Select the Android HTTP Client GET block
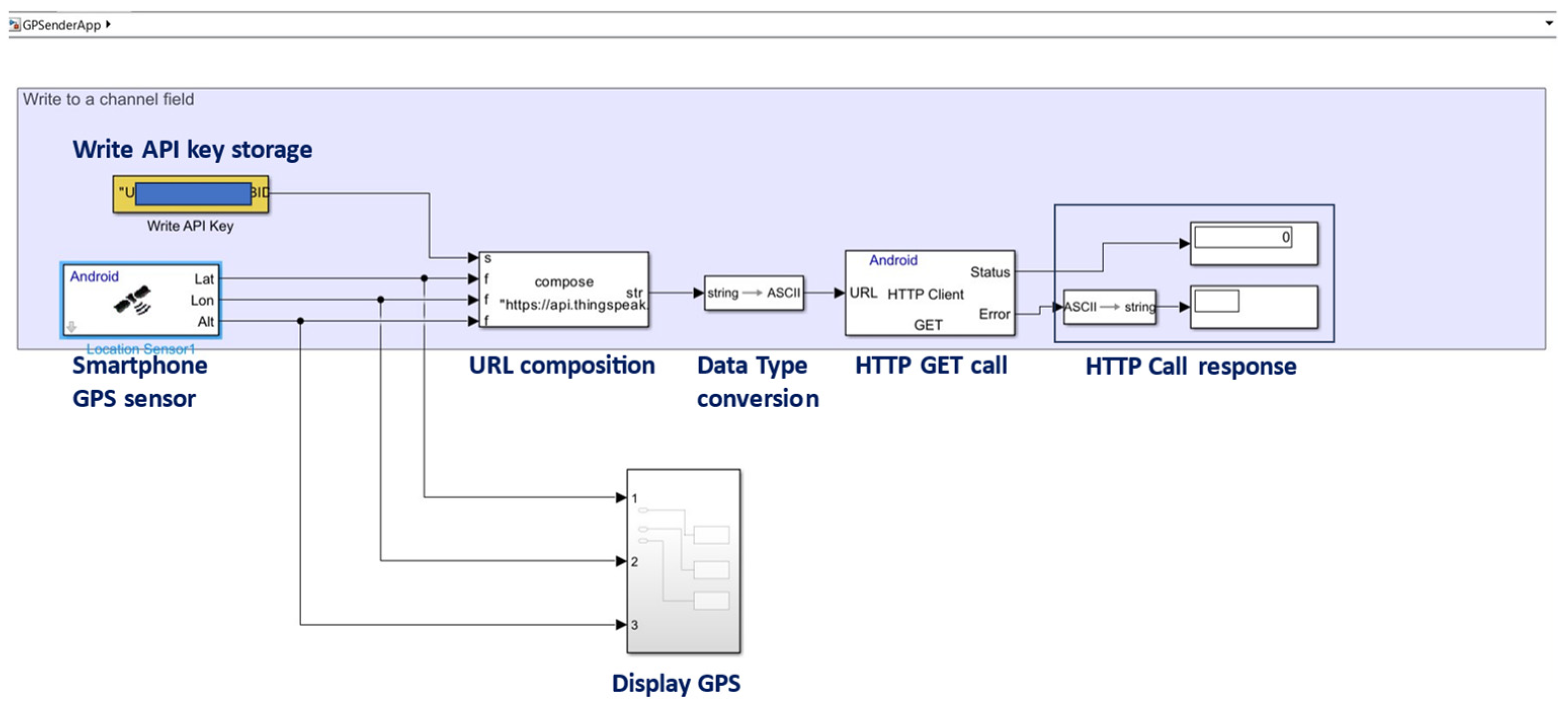Viewport: 1568px width, 712px height. pos(929,293)
